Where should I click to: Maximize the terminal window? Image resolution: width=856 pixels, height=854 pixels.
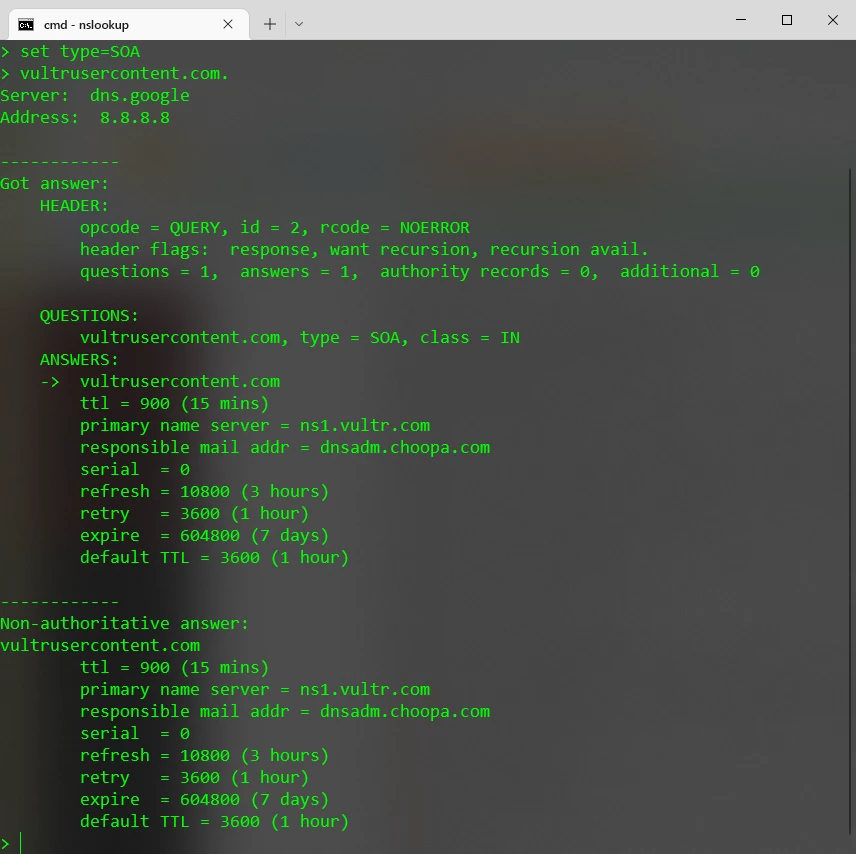pyautogui.click(x=787, y=20)
